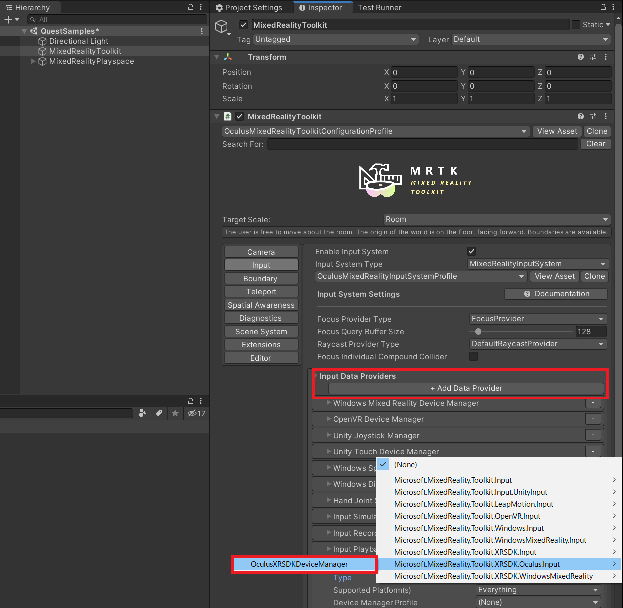The image size is (623, 608).
Task: Open Microsoft.MixedReality.Toolkit.OpenVR.Input submenu
Action: pos(499,516)
